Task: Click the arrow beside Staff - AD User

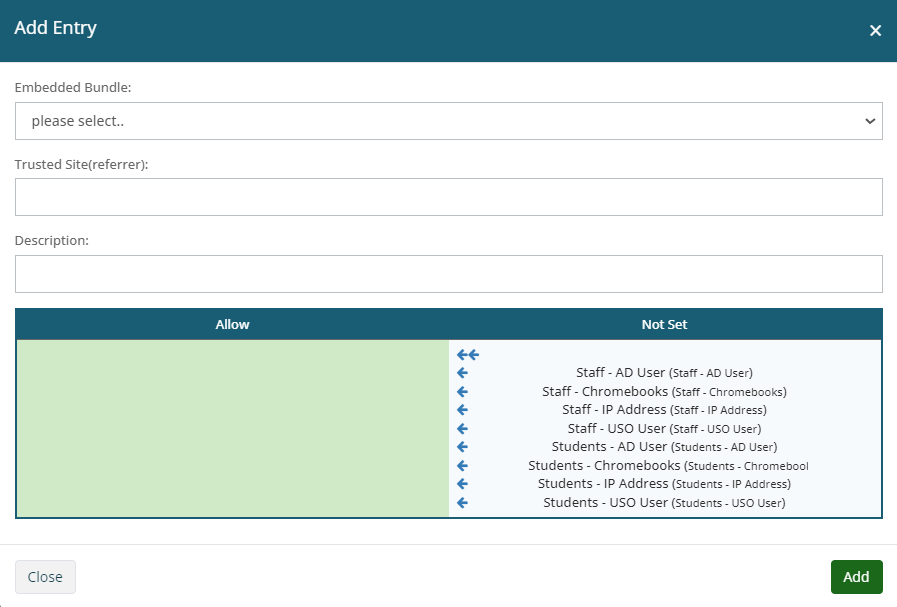Action: 462,373
